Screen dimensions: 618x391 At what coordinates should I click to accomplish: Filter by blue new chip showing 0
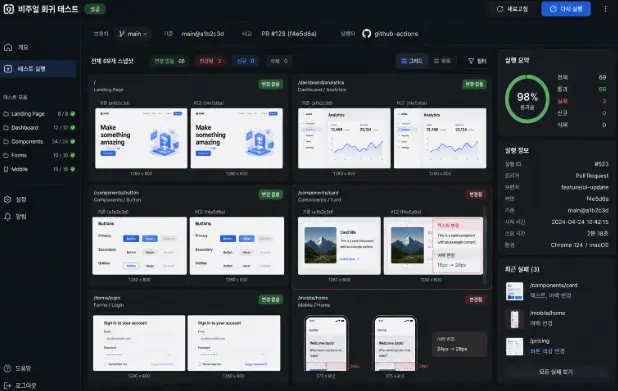(x=245, y=61)
